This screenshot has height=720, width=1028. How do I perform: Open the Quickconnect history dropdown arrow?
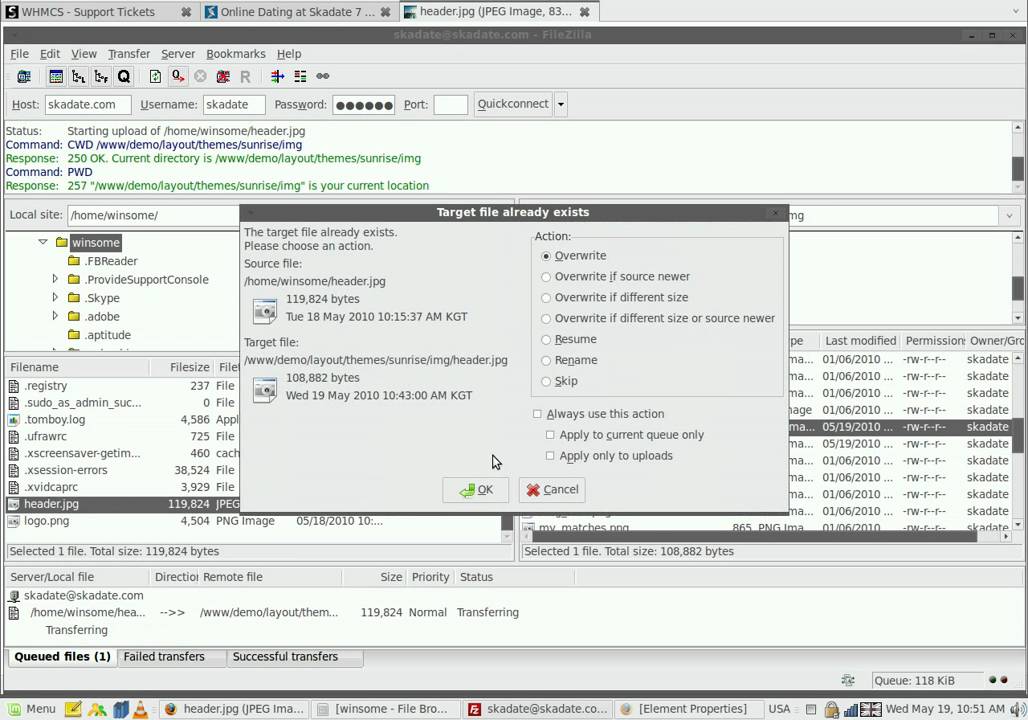[x=561, y=104]
